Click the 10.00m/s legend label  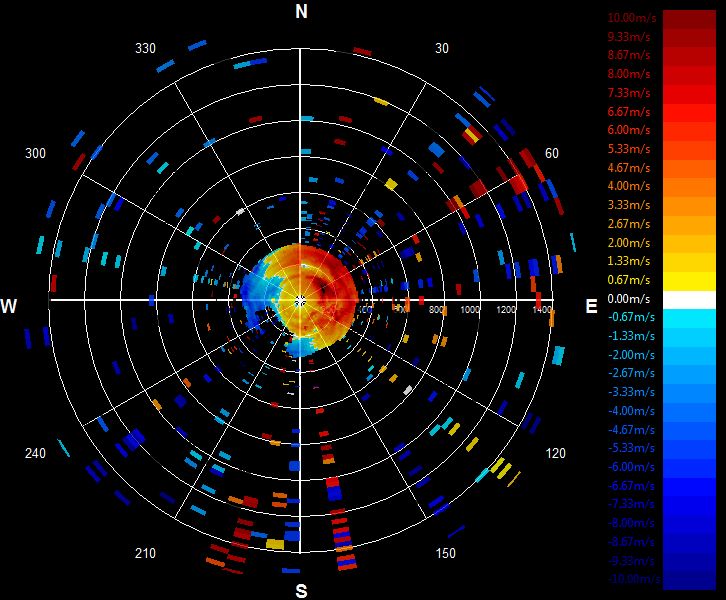632,18
